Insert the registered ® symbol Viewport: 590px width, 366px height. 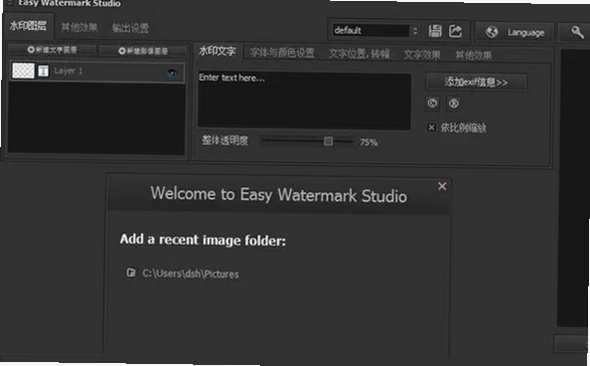[x=454, y=103]
